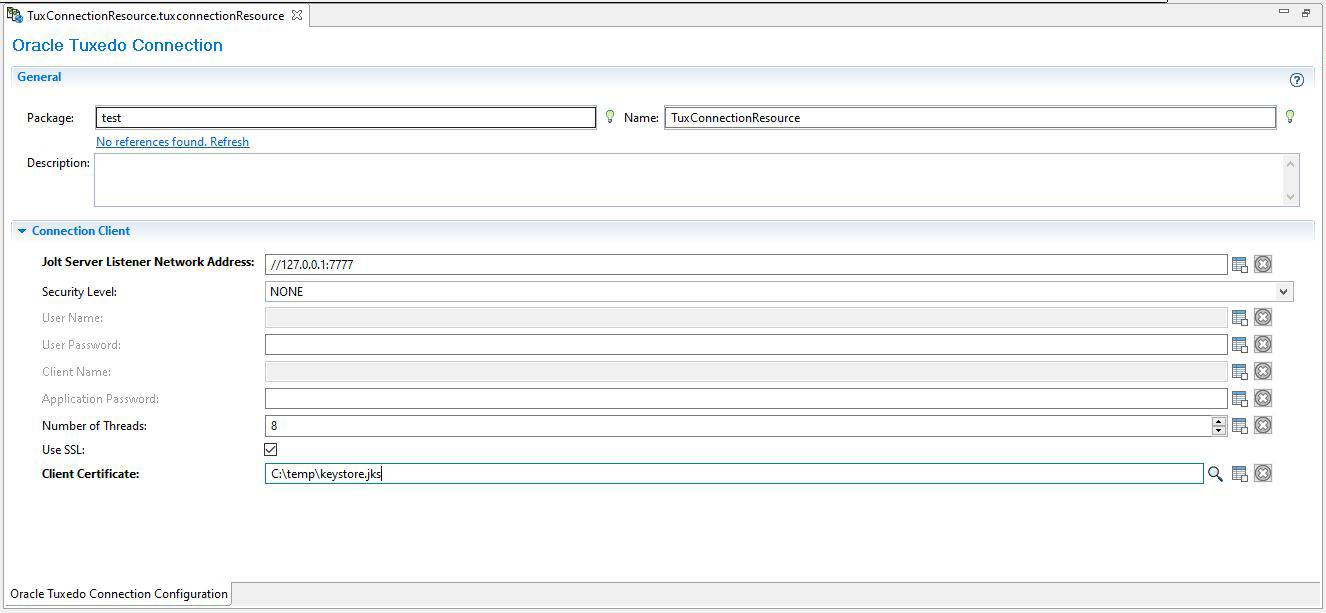
Task: Clear the Jolt Server Listener Network Address value
Action: [1263, 265]
